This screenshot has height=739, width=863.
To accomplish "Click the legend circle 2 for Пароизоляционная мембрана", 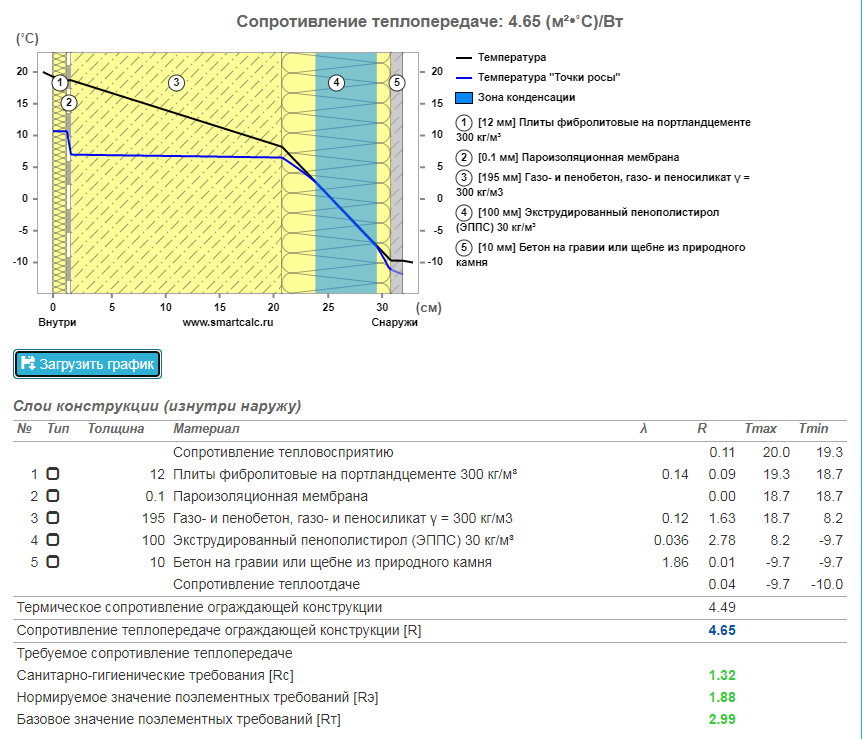I will coord(464,158).
